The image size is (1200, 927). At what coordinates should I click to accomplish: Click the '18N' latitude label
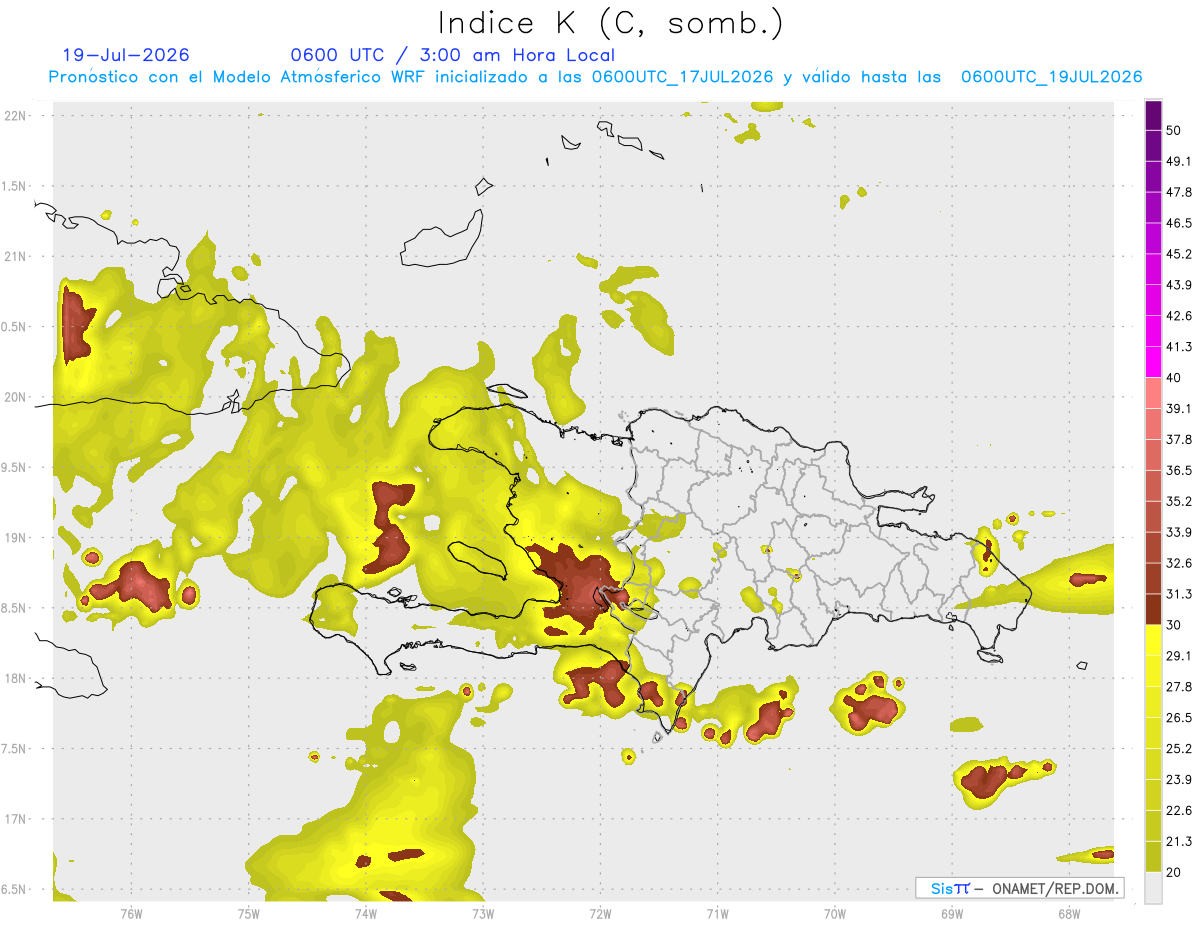tap(15, 679)
